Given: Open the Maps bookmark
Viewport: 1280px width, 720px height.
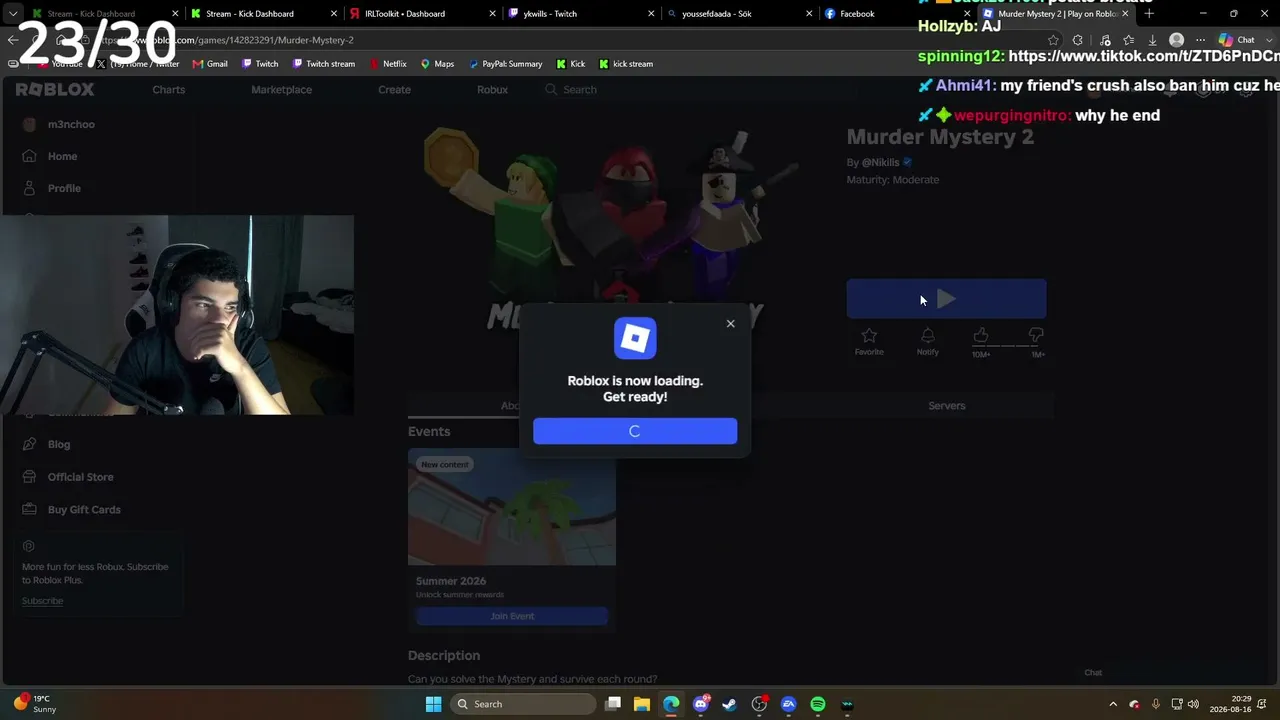Looking at the screenshot, I should click(x=437, y=64).
